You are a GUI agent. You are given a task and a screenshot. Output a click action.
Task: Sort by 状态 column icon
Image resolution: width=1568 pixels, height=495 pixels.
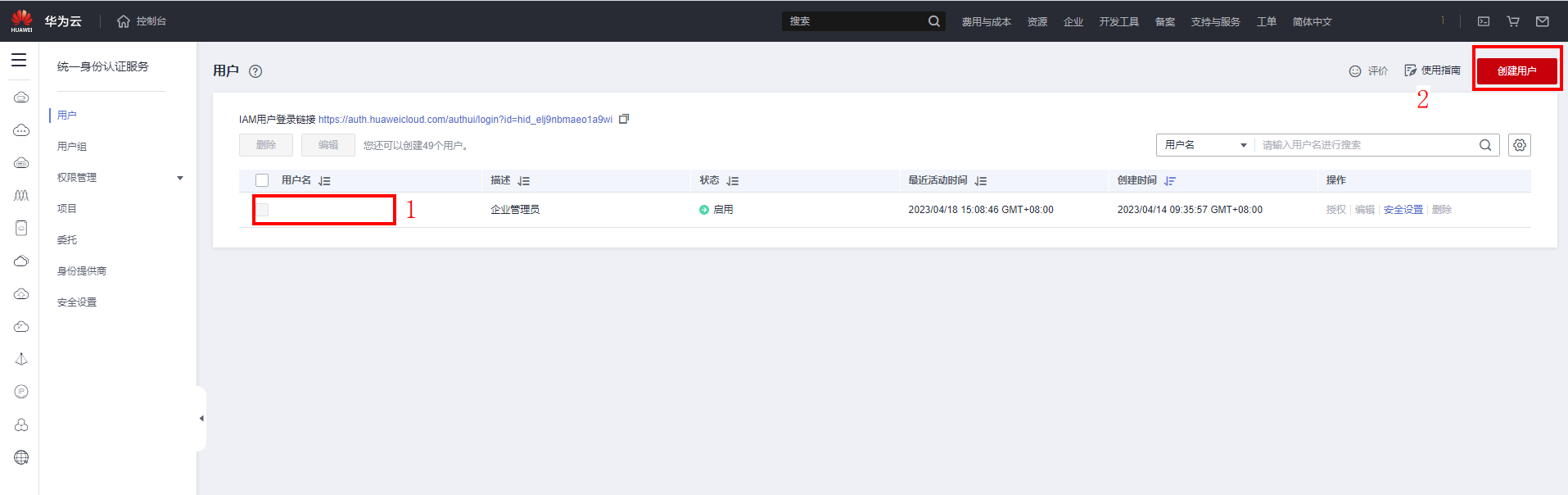pos(733,181)
